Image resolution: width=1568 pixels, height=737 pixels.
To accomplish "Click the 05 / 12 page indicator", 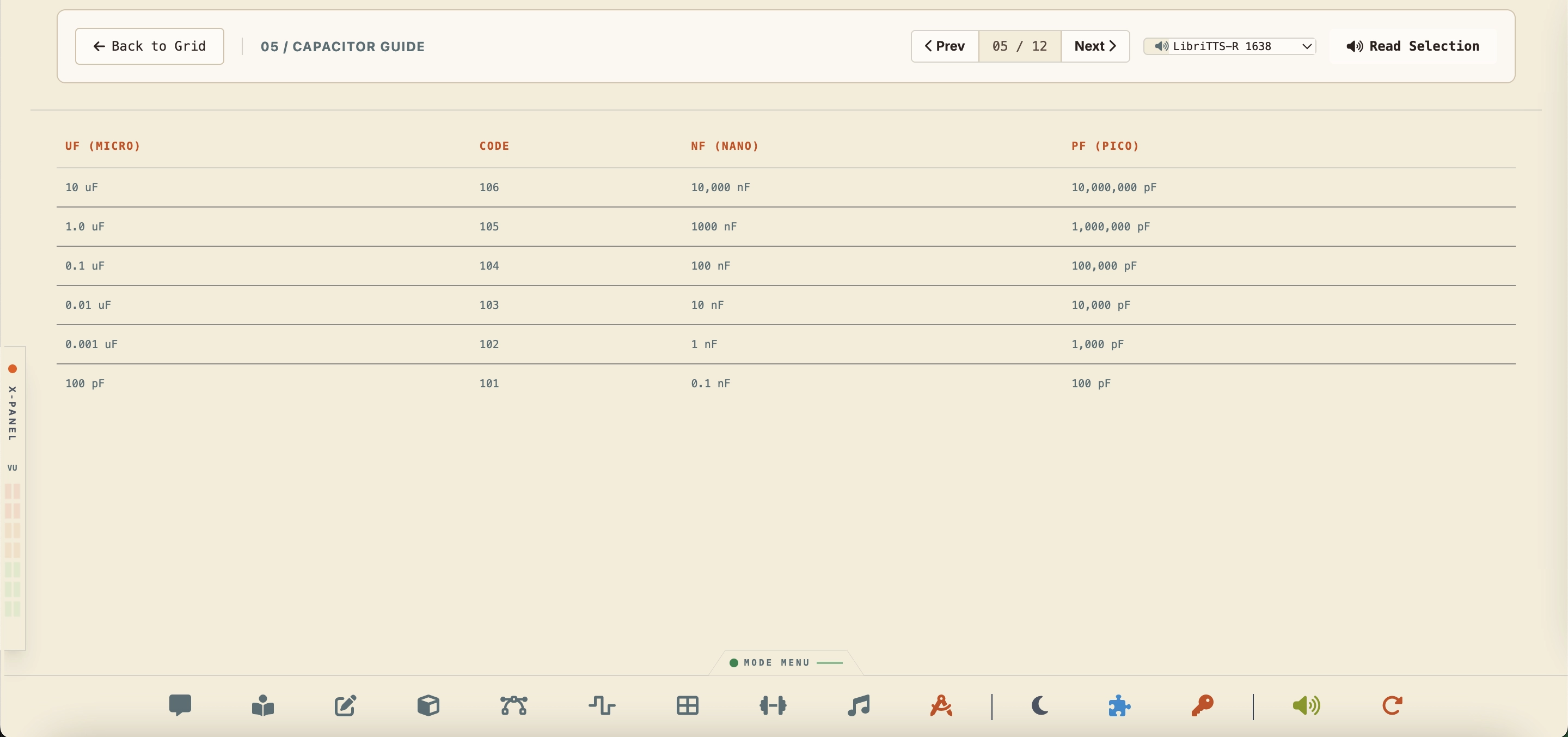I will 1020,46.
